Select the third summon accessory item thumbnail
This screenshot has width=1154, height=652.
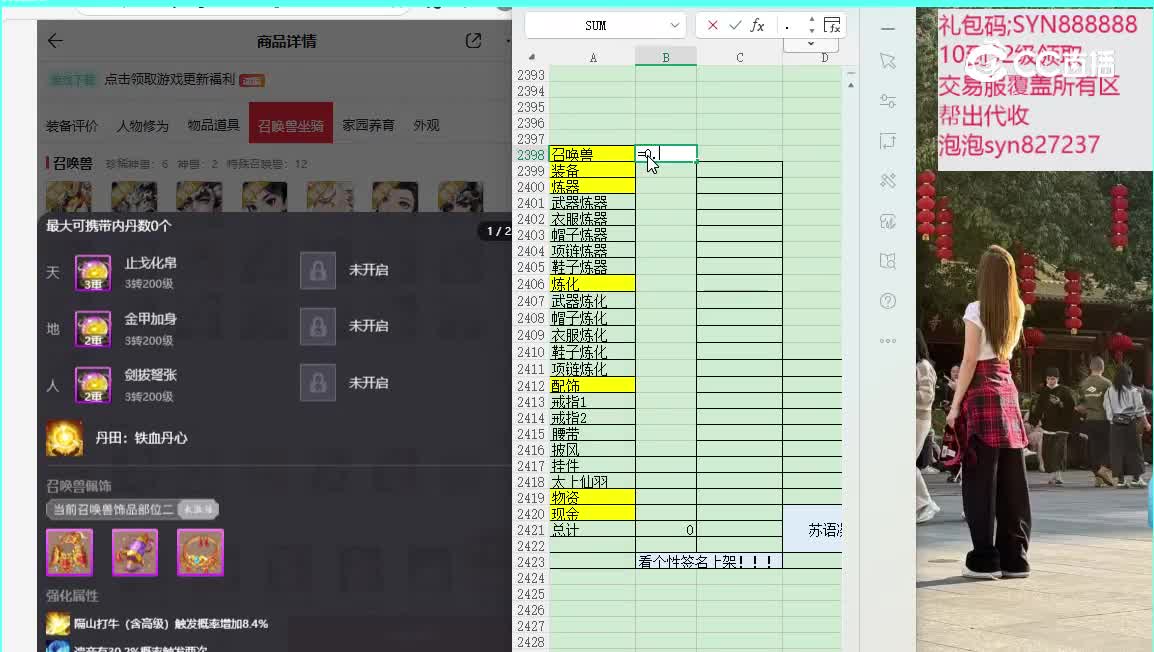[200, 552]
